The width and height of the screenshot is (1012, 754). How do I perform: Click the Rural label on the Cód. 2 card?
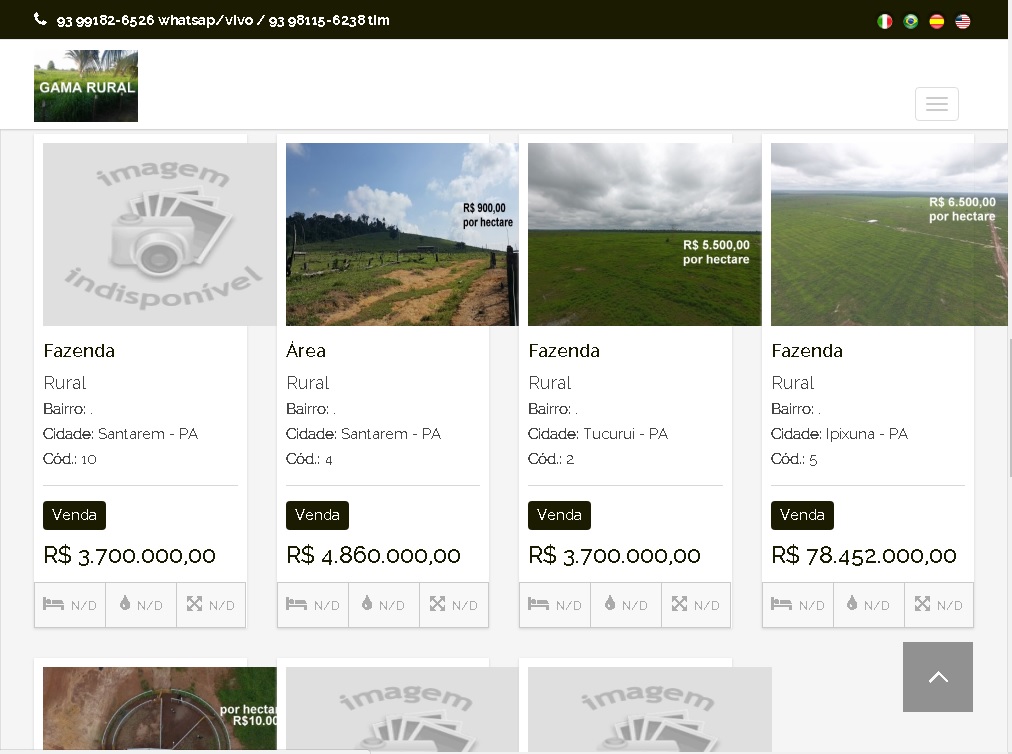[550, 383]
